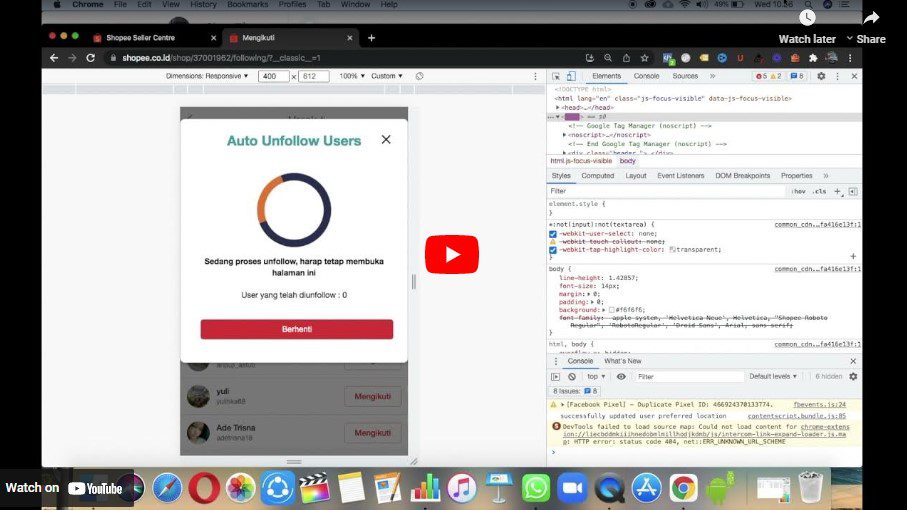Screen dimensions: 907x510
Task: Open What's New drawer tab
Action: 622,361
